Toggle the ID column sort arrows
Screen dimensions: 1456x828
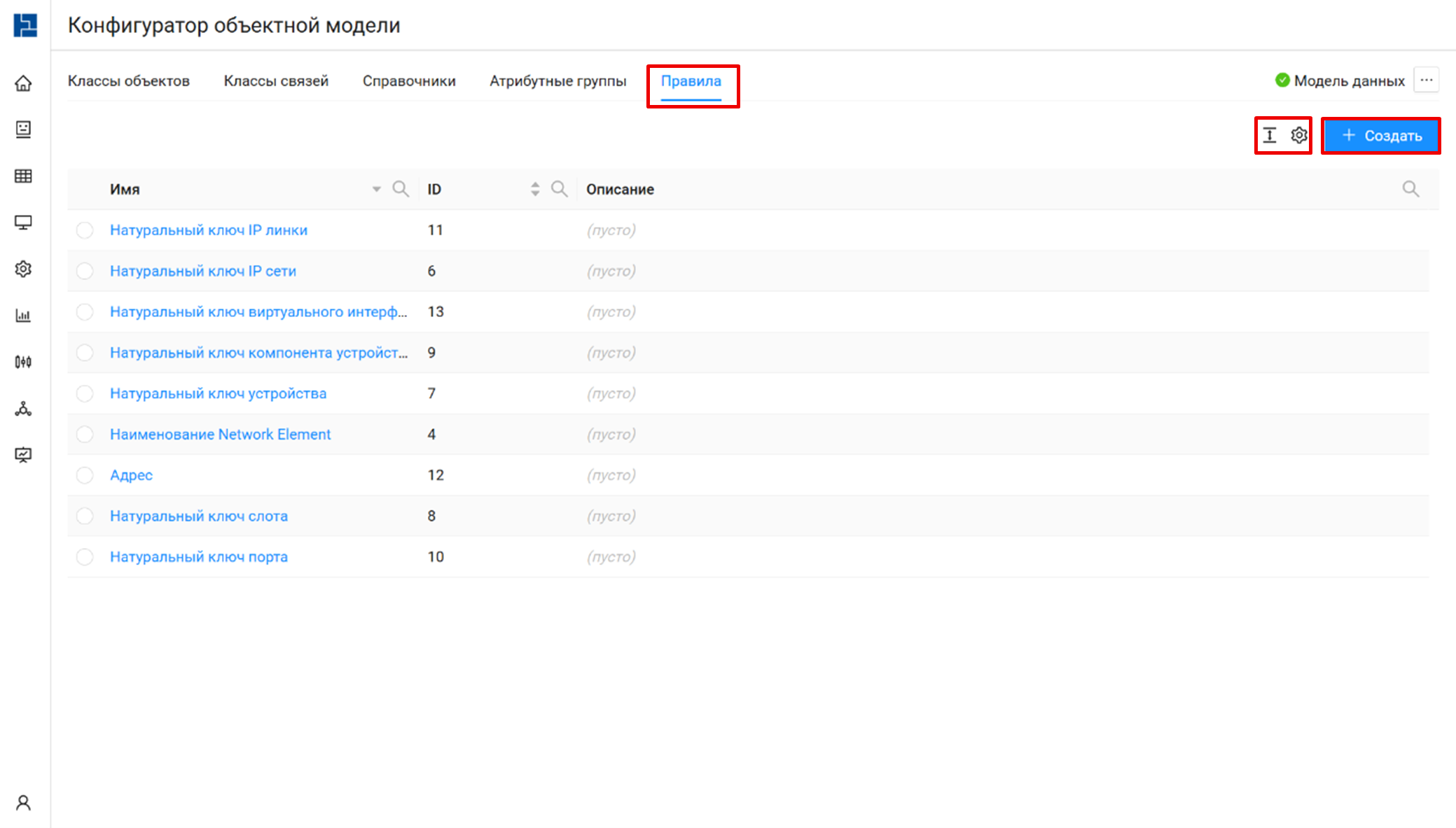[535, 189]
